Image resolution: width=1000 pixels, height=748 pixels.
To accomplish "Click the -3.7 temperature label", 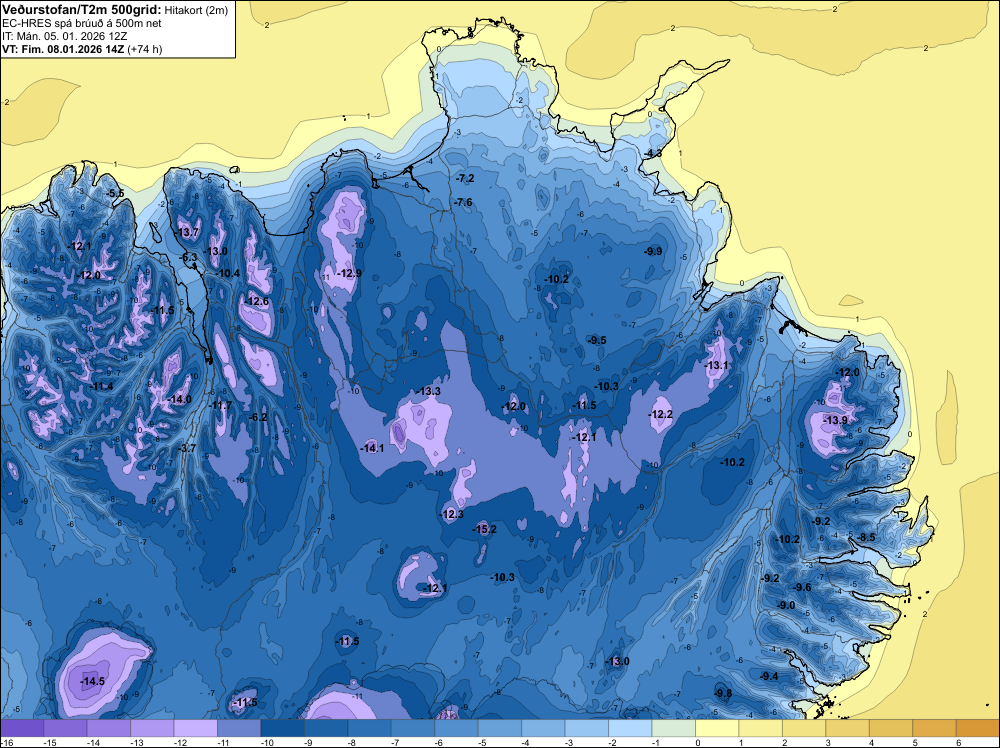I will coord(188,448).
